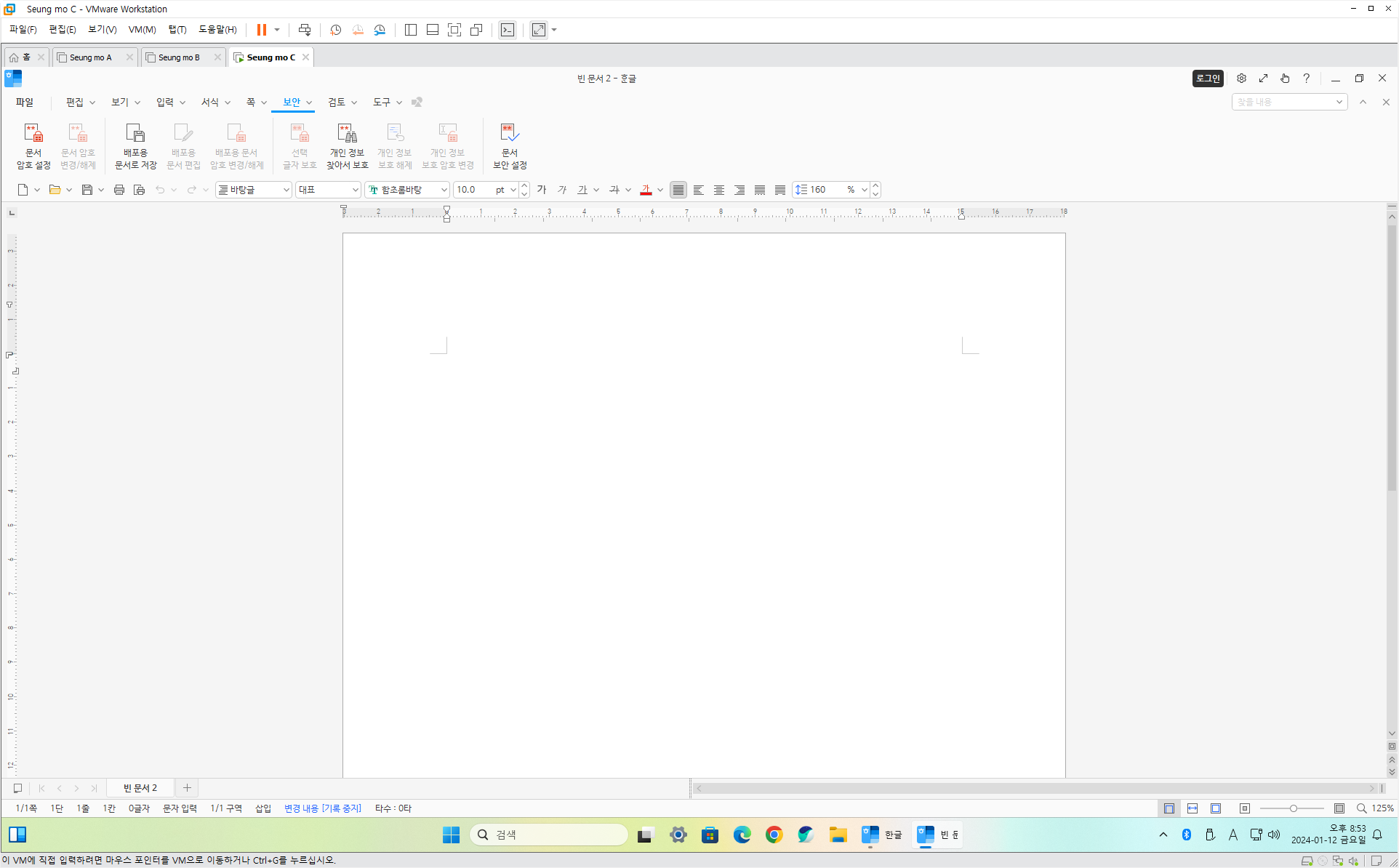Screen dimensions: 1399x868
Task: Open the 함초롬바탕 font dropdown
Action: click(444, 190)
